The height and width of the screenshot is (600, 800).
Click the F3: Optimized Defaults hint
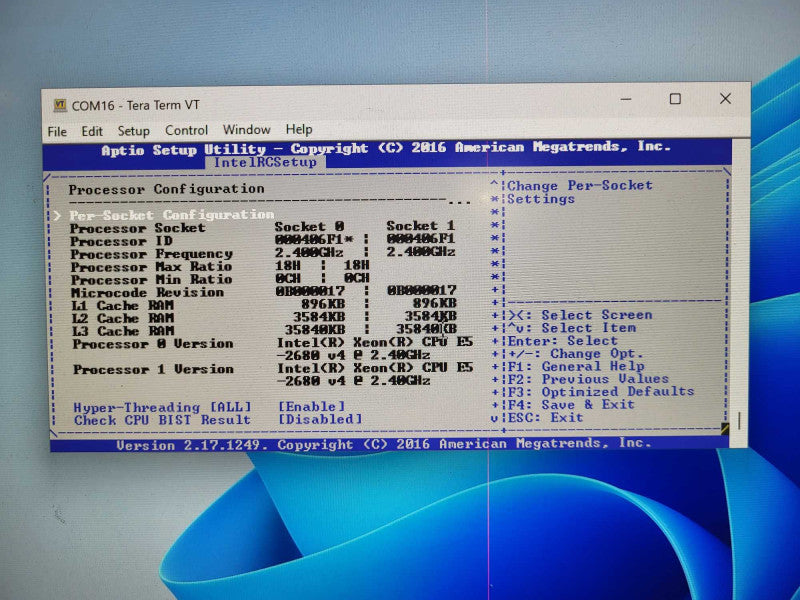(x=601, y=392)
